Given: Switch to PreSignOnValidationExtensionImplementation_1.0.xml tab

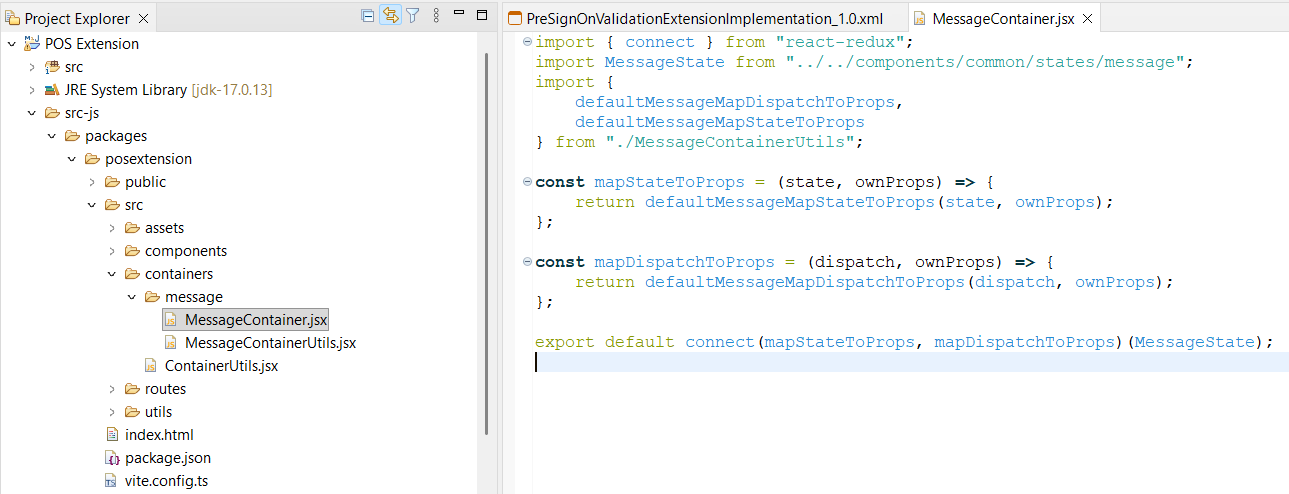Looking at the screenshot, I should point(704,19).
